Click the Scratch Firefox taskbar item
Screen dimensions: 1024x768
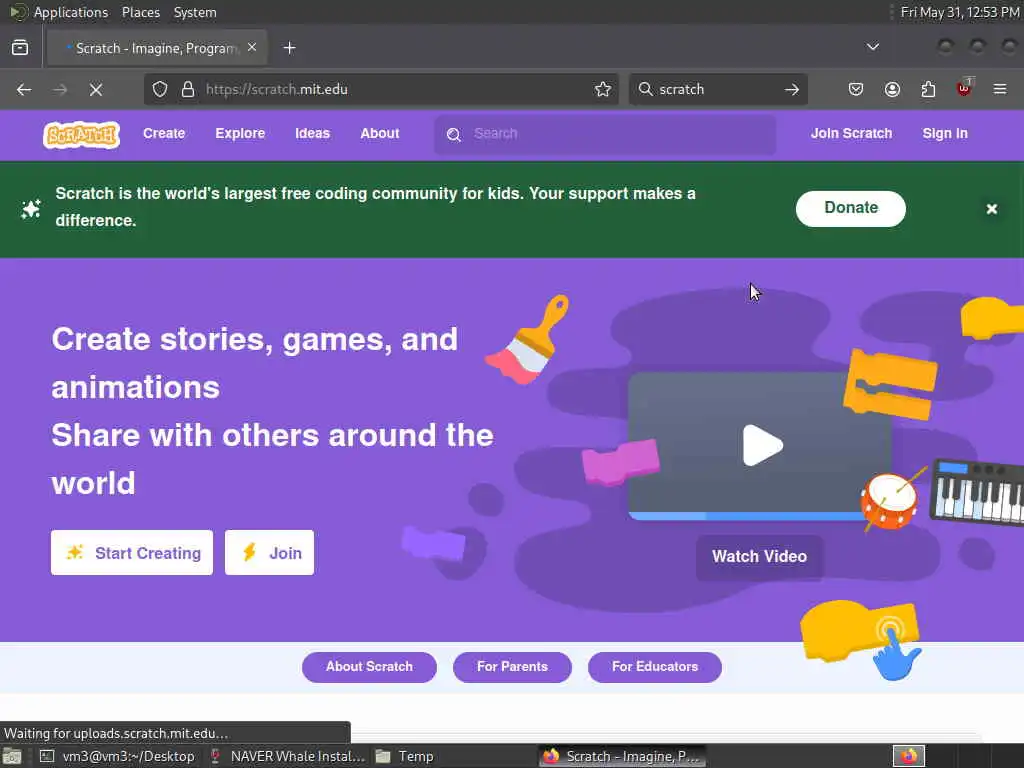[x=622, y=756]
